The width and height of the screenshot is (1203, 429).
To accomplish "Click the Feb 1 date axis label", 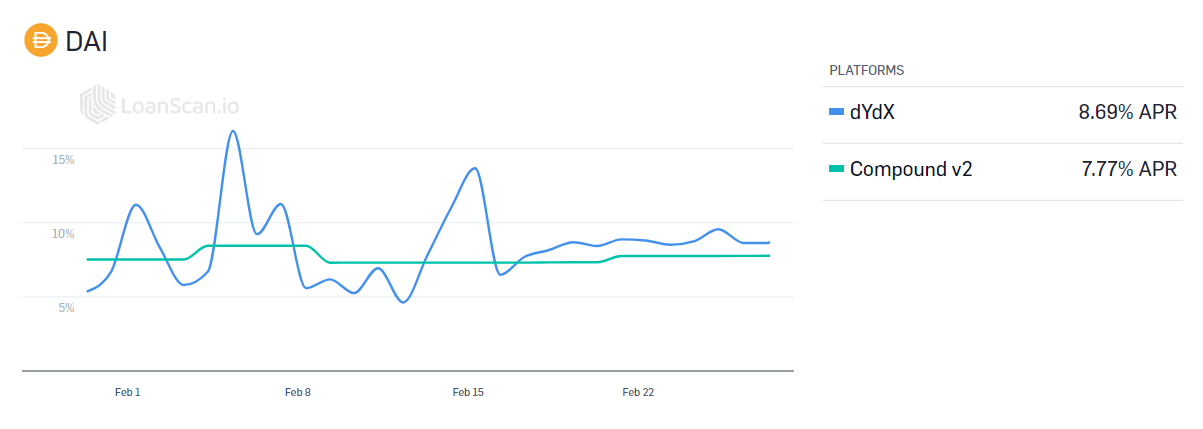I will click(128, 393).
